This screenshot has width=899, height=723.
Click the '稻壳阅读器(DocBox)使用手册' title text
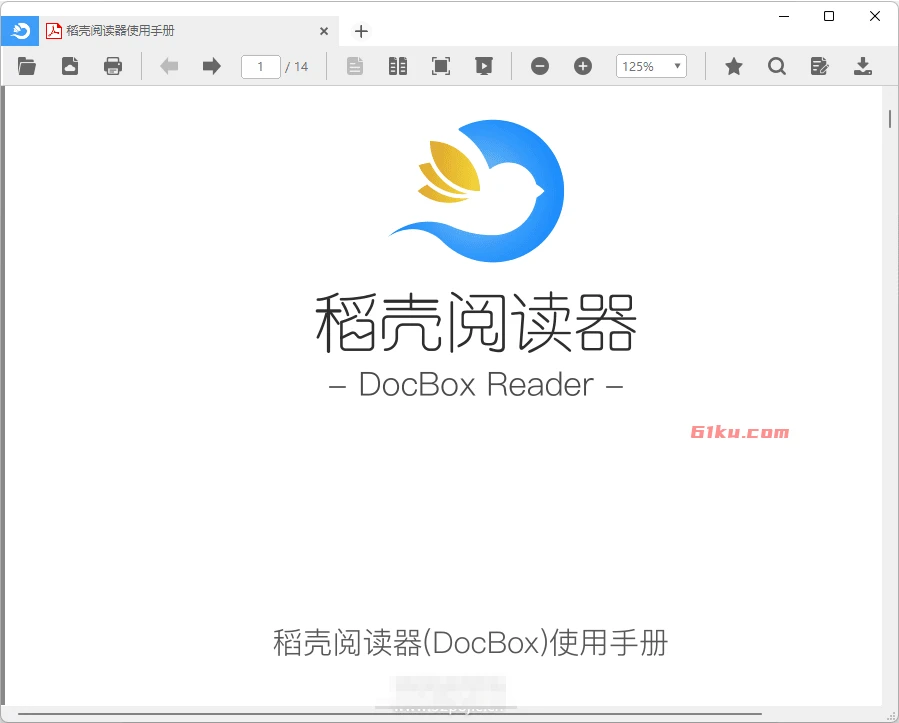click(x=470, y=643)
